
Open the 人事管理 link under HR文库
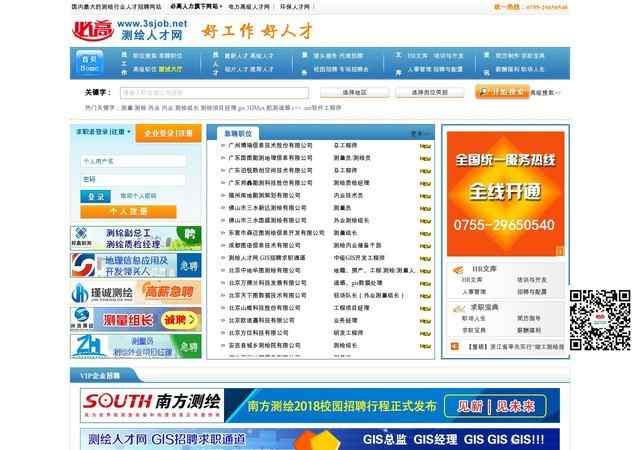[x=474, y=292]
